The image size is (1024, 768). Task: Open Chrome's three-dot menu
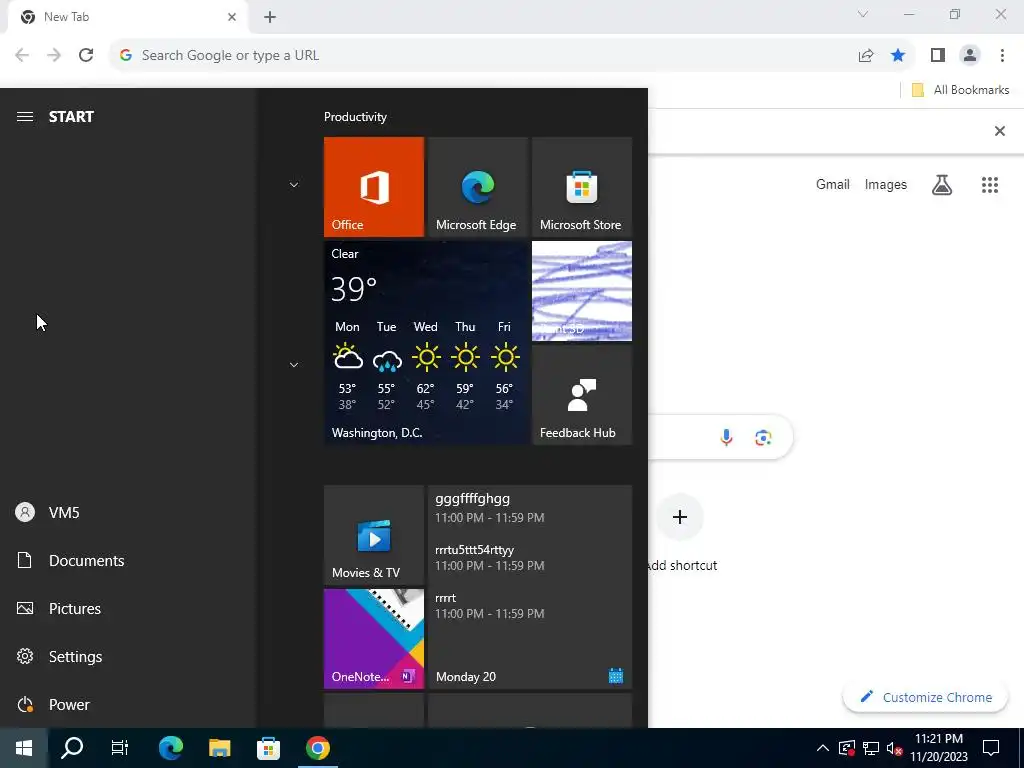coord(1002,56)
